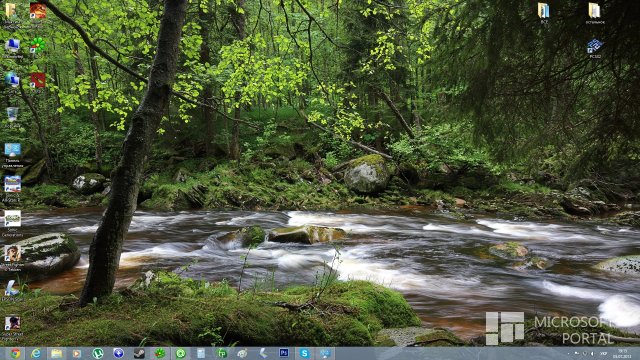Click the blue round arrow taskbar icon
Viewport: 640px width, 360px height.
118,353
